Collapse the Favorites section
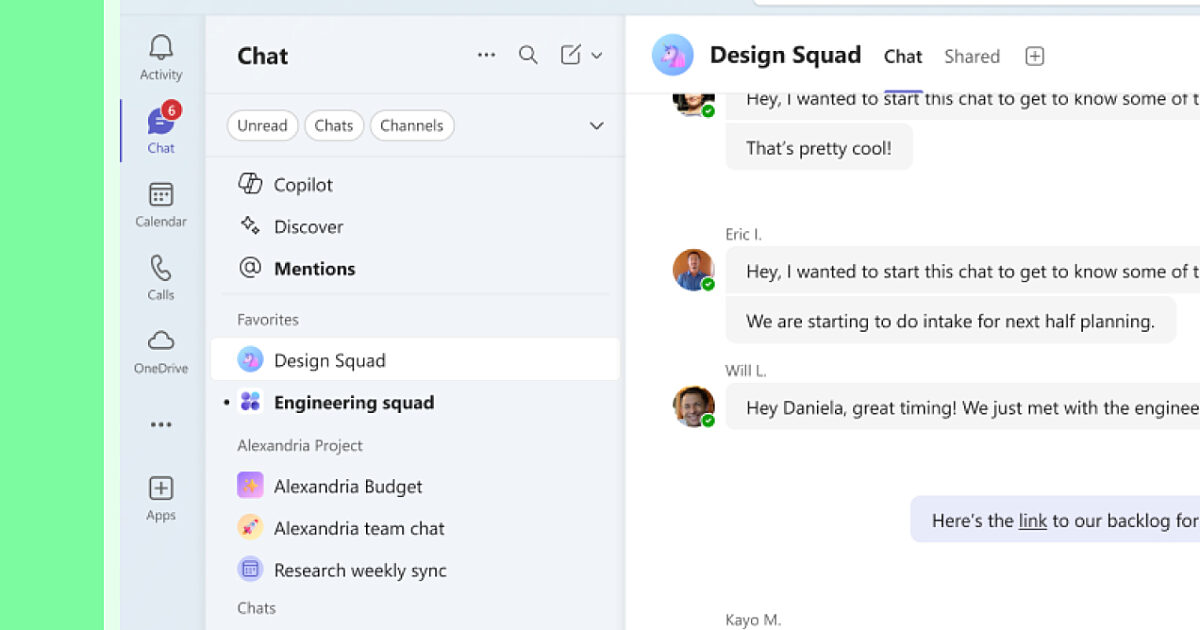This screenshot has width=1200, height=630. (268, 320)
